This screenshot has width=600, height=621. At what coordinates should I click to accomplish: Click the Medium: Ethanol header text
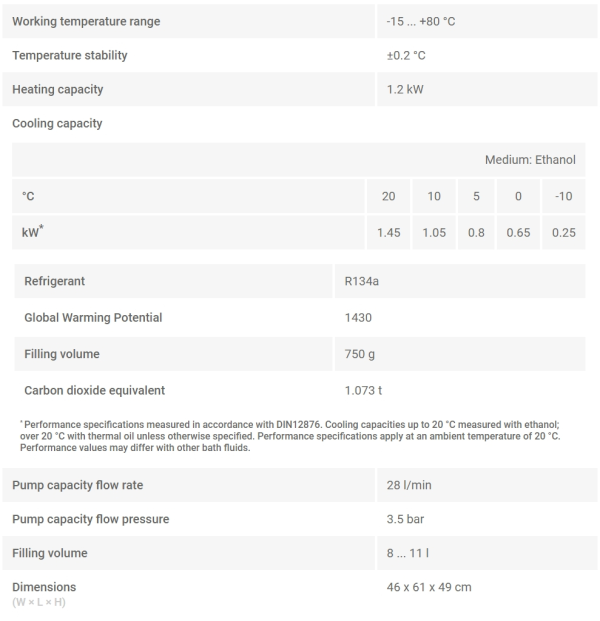point(530,160)
